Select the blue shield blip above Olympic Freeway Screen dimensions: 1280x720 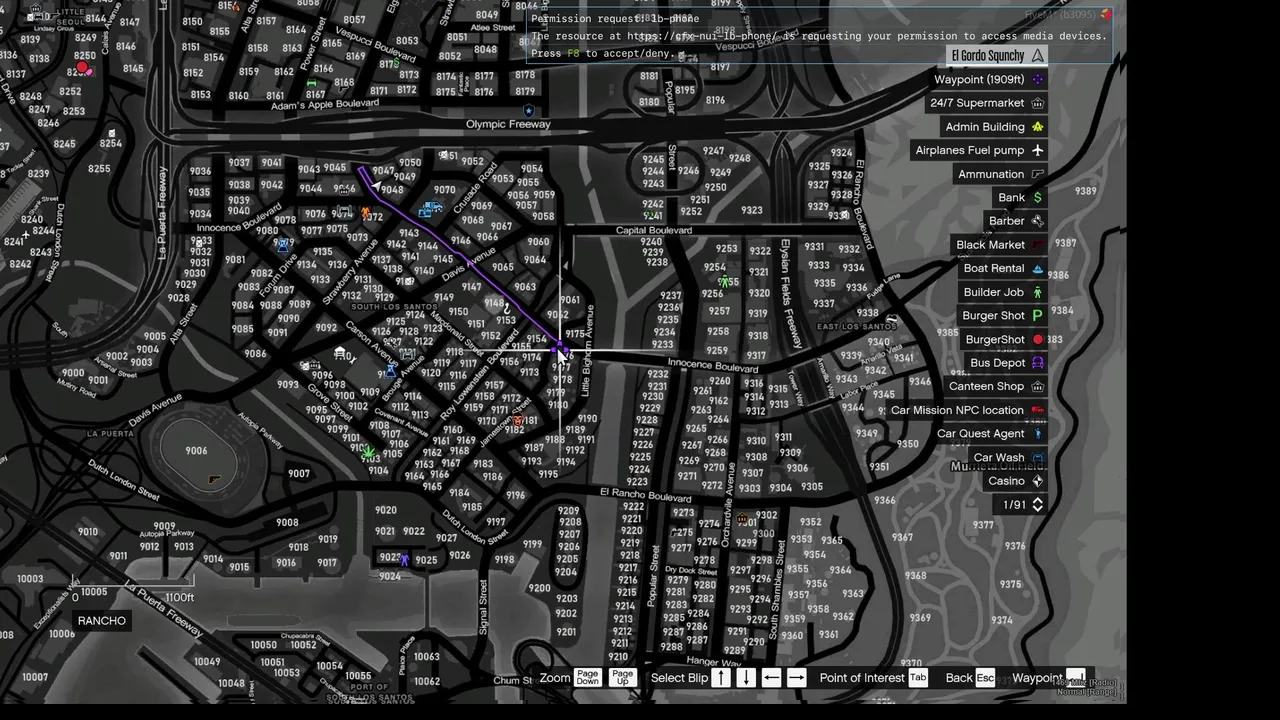coord(529,111)
